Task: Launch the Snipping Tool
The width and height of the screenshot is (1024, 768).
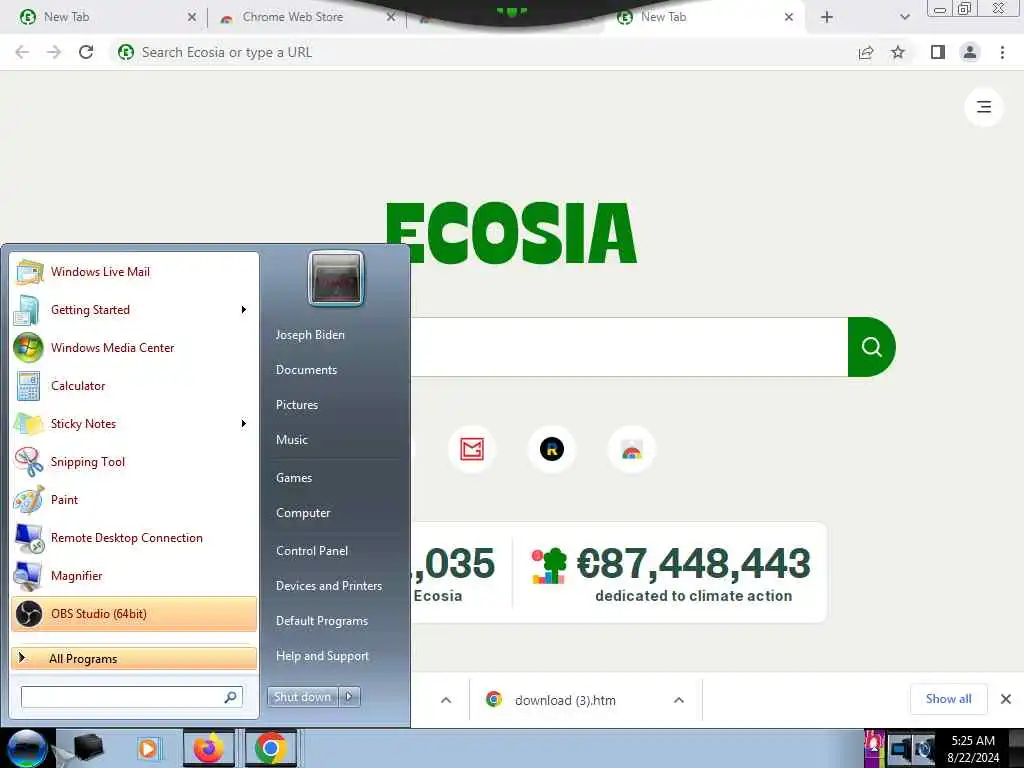Action: click(x=134, y=462)
